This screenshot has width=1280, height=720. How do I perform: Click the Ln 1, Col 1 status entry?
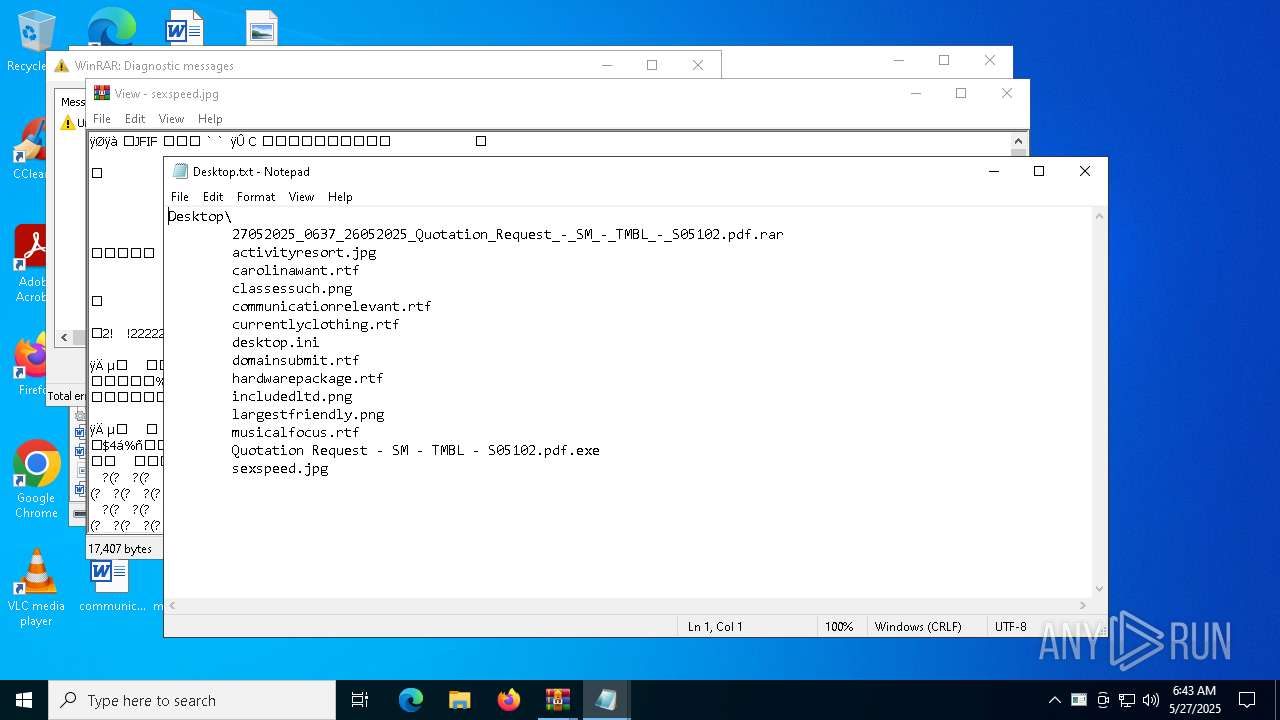tap(715, 627)
